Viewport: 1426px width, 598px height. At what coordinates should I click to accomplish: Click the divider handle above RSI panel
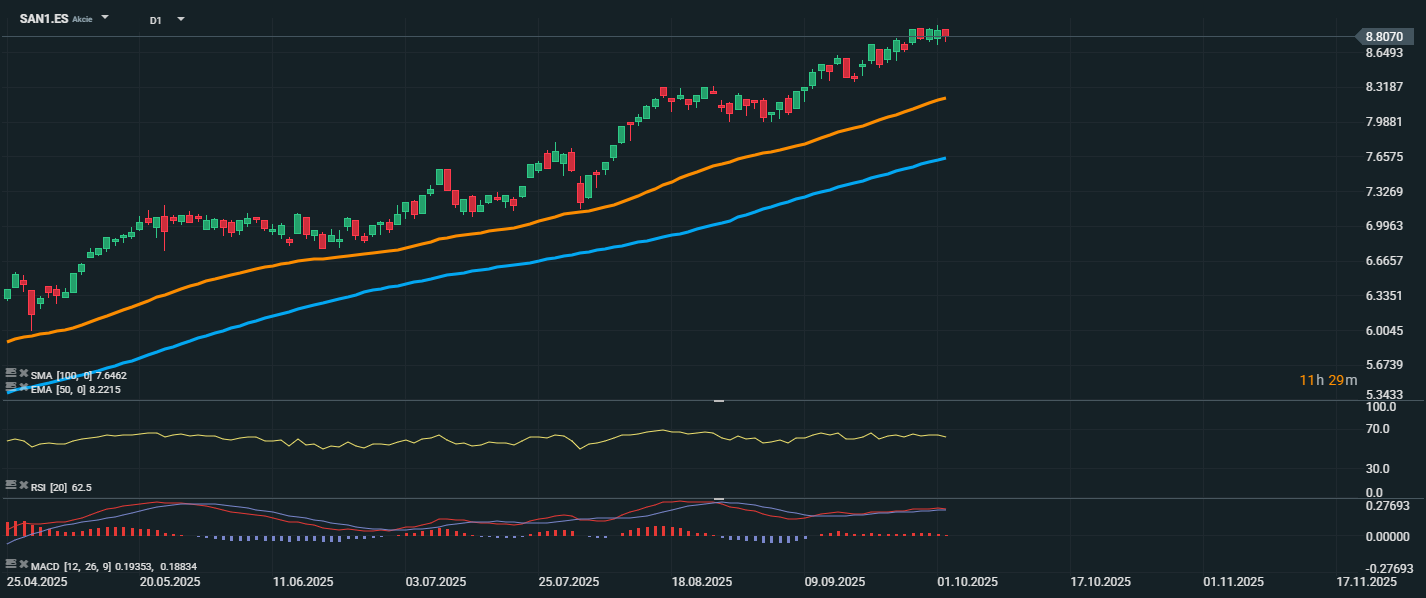(x=718, y=401)
